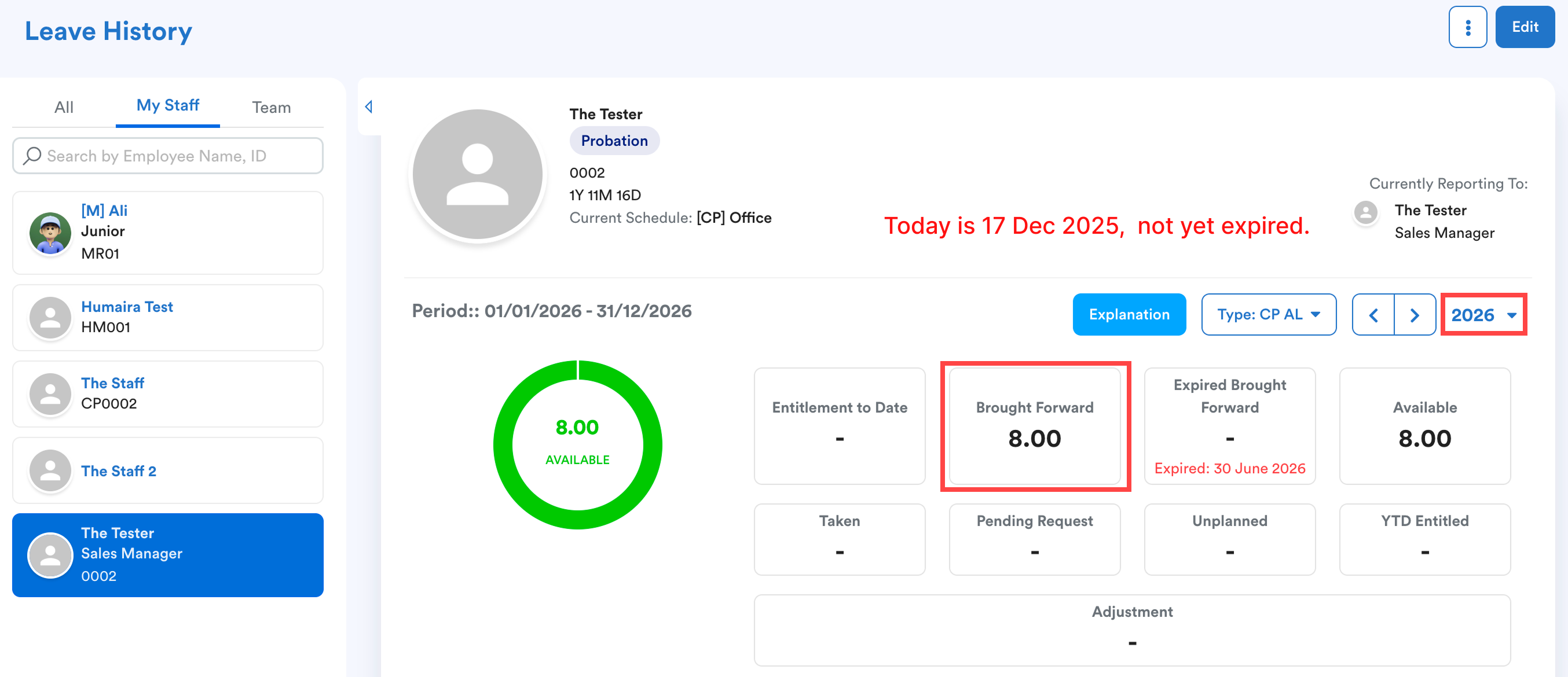Click the search magnifier icon
Viewport: 1568px width, 677px height.
[32, 156]
